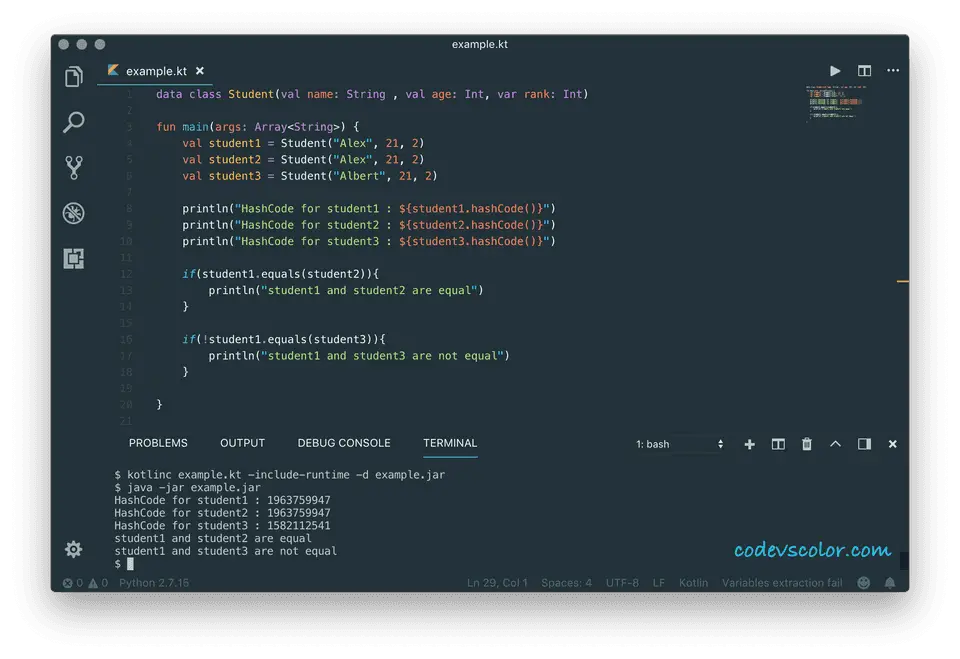This screenshot has width=960, height=659.
Task: Switch to the OUTPUT panel tab
Action: point(242,443)
